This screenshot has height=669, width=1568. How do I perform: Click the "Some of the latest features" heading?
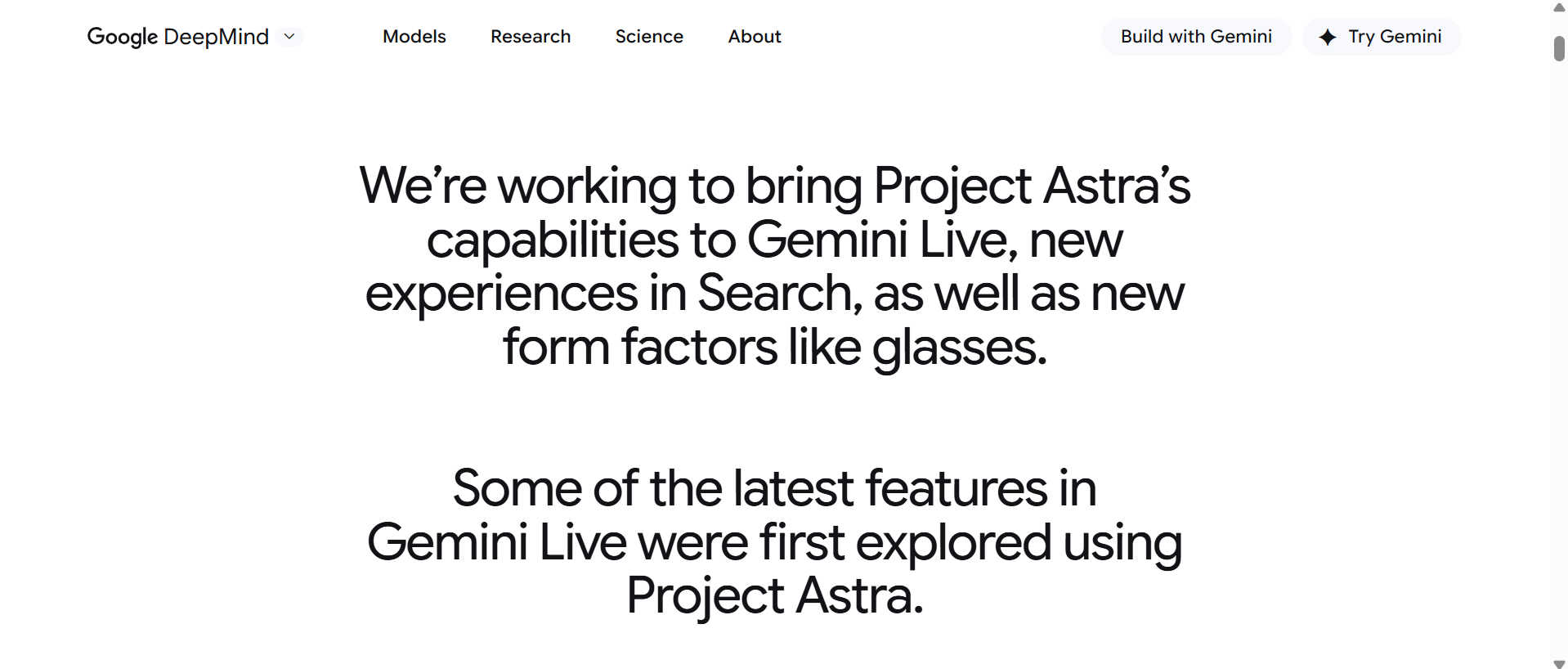tap(775, 541)
